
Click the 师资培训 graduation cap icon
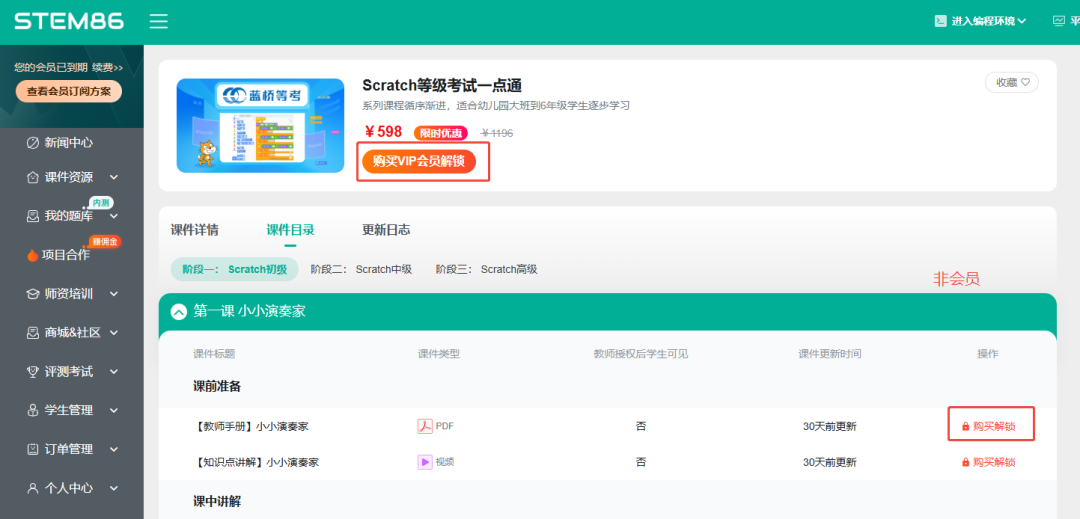click(x=32, y=294)
